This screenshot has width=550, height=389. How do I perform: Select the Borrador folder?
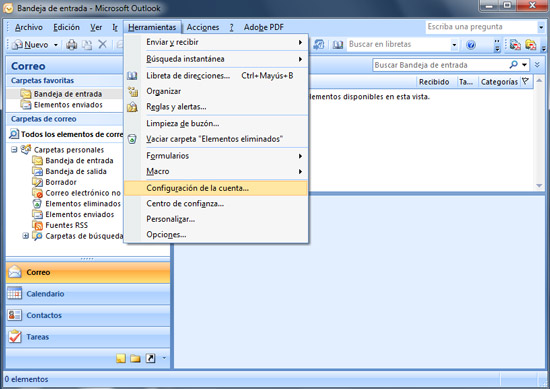61,182
